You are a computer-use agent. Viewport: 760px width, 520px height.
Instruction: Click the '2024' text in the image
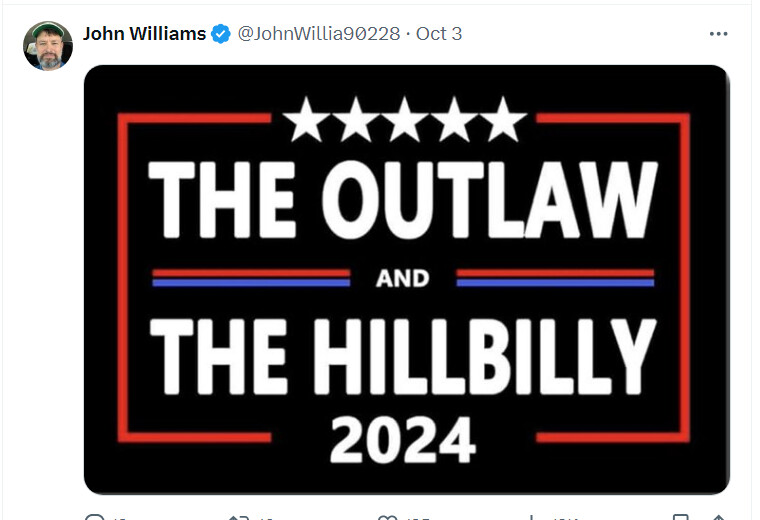click(403, 440)
